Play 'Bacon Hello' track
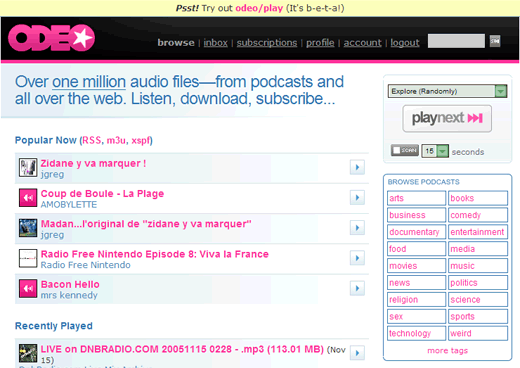Screen dimensions: 520x368 coord(357,288)
